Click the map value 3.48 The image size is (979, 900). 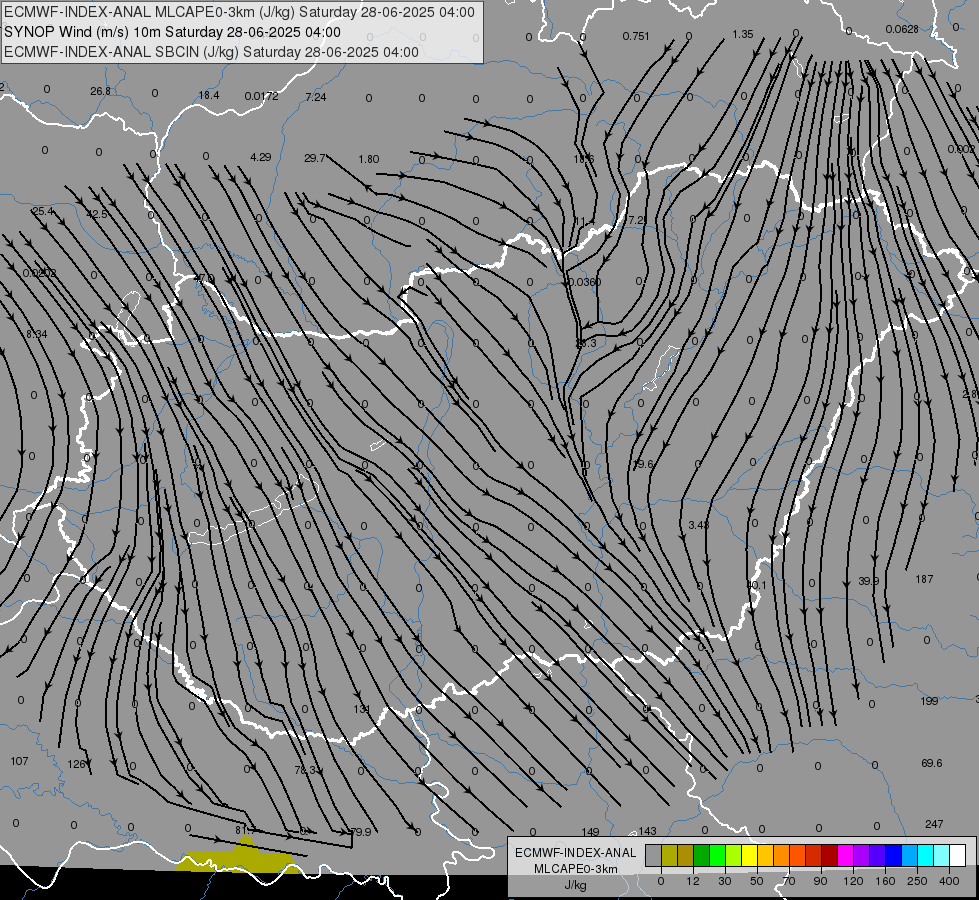point(699,525)
